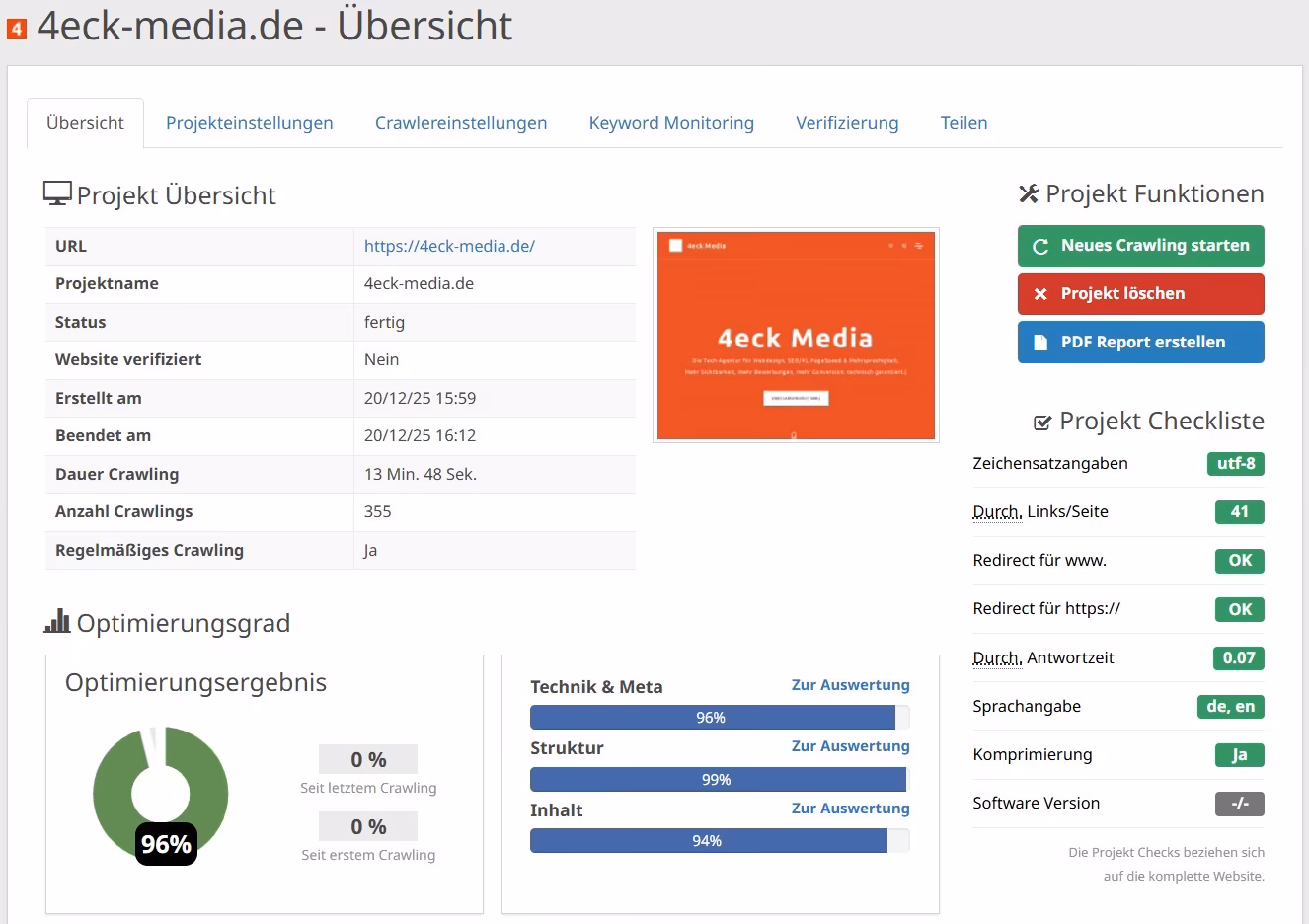Click the monitor icon beside Projekt Übersicht
1309x924 pixels.
click(x=56, y=192)
